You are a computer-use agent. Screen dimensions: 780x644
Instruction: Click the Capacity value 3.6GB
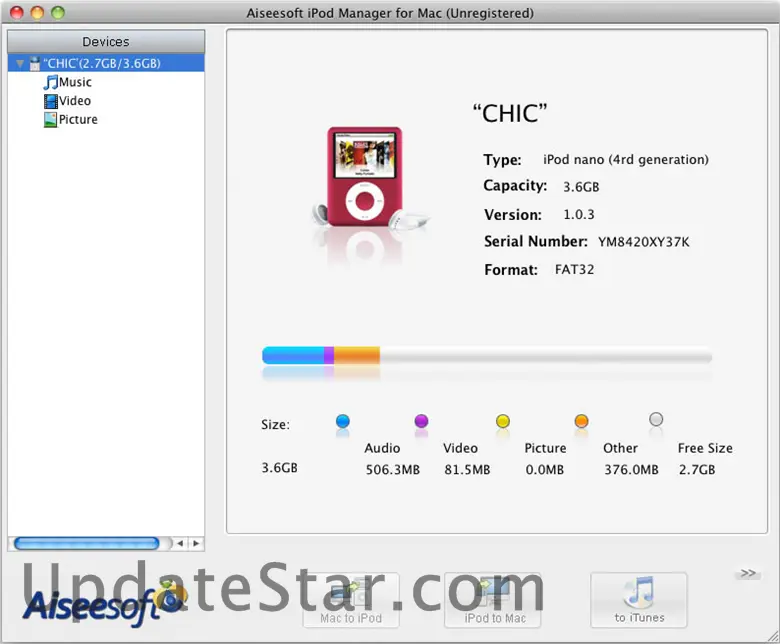tap(581, 187)
